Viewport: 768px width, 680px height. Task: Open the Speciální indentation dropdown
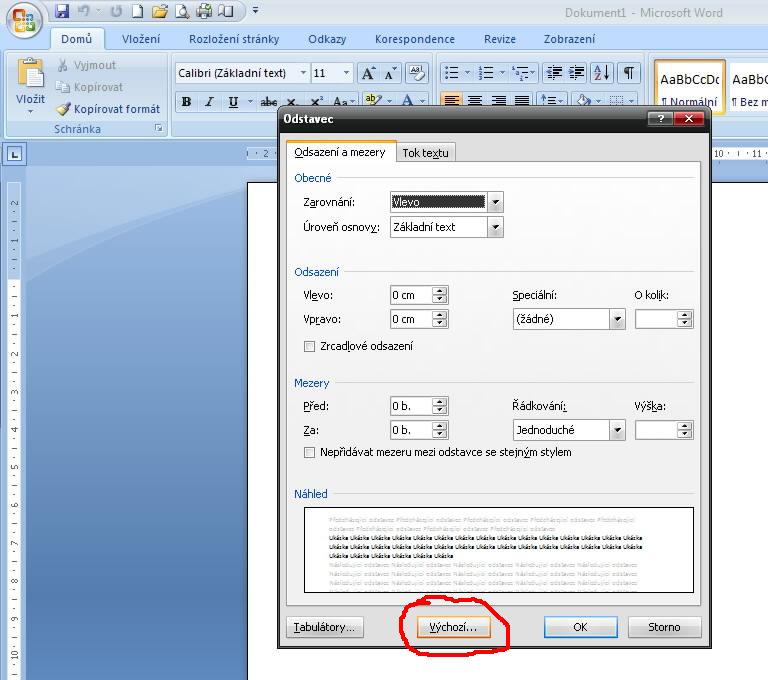click(617, 320)
